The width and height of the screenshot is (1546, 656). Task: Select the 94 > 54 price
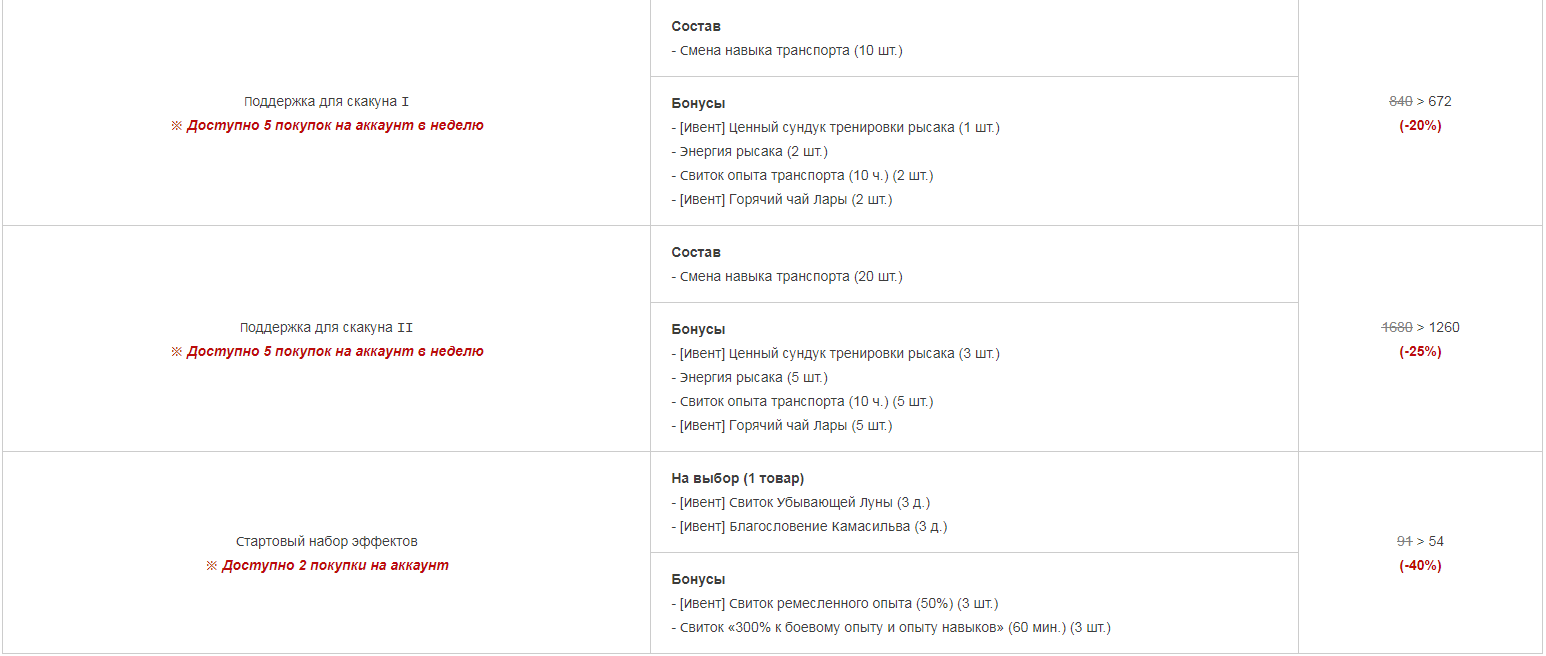(x=1420, y=542)
